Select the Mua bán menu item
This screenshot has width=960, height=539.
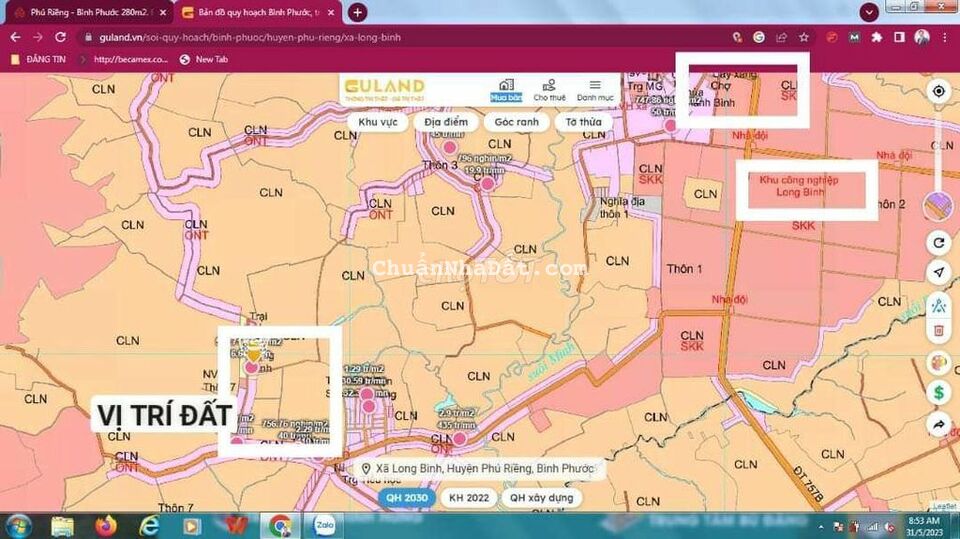506,90
